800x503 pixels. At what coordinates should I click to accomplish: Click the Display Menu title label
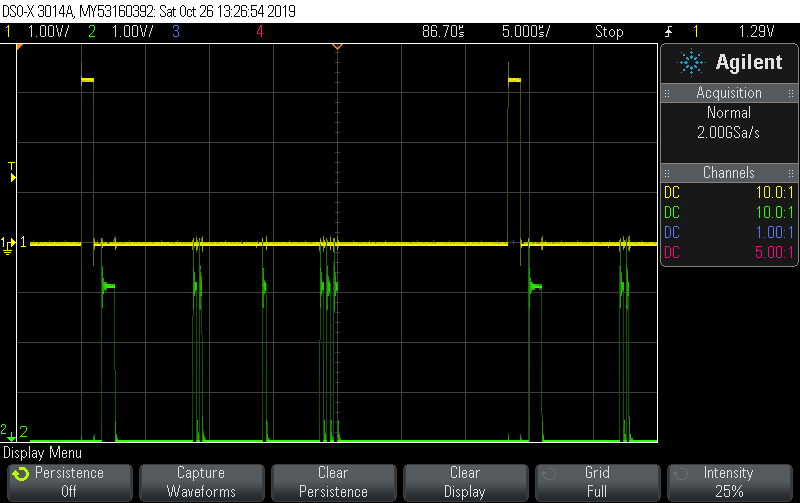click(x=42, y=453)
